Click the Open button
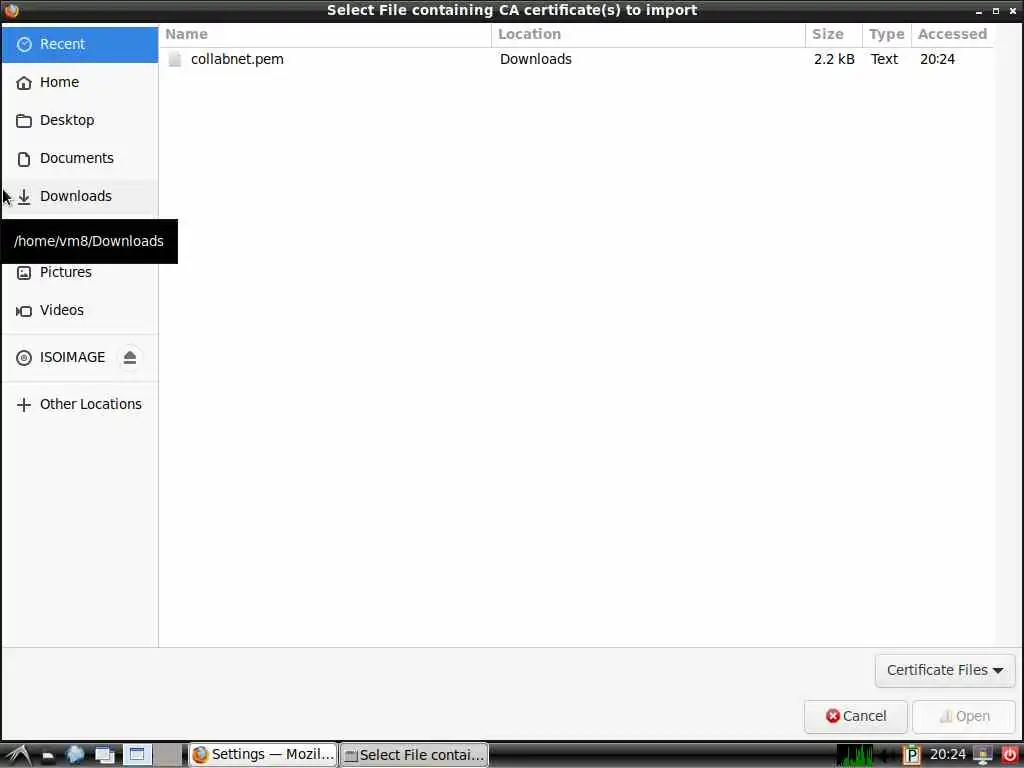1024x768 pixels. [x=964, y=716]
